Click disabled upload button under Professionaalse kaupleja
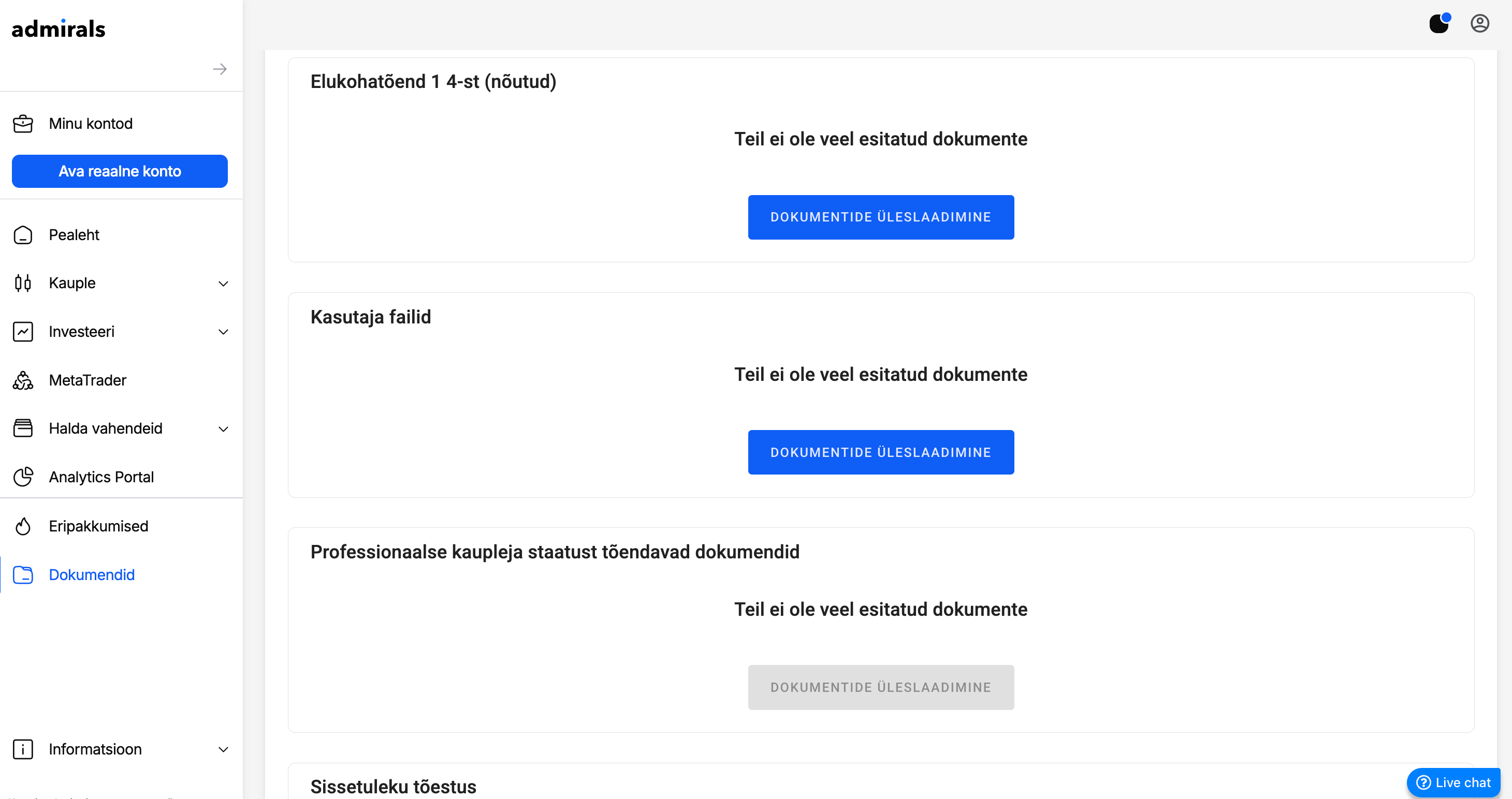Viewport: 1512px width, 799px height. (x=880, y=688)
